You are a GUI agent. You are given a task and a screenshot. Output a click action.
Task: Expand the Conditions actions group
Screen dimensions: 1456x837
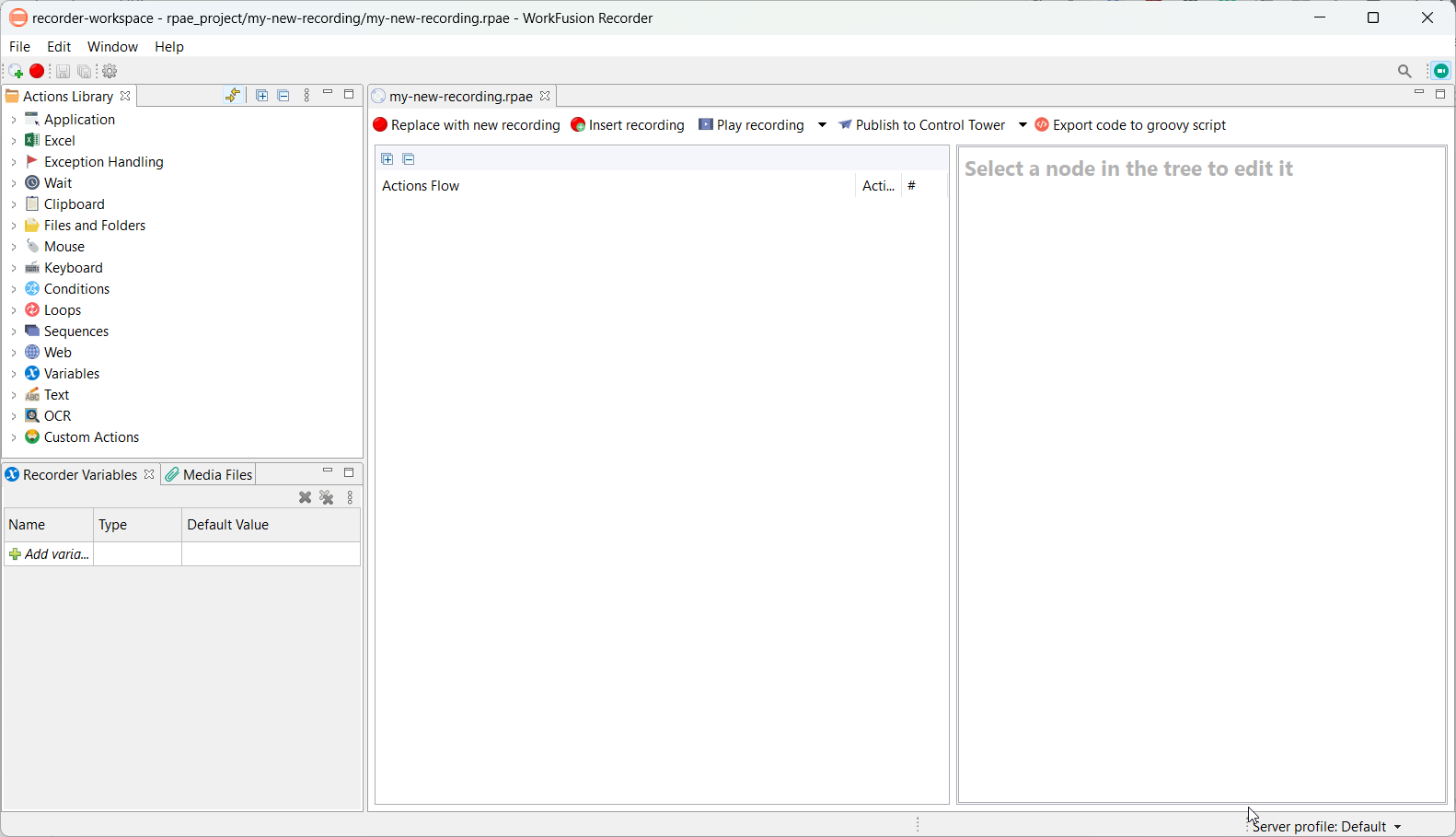click(x=14, y=289)
